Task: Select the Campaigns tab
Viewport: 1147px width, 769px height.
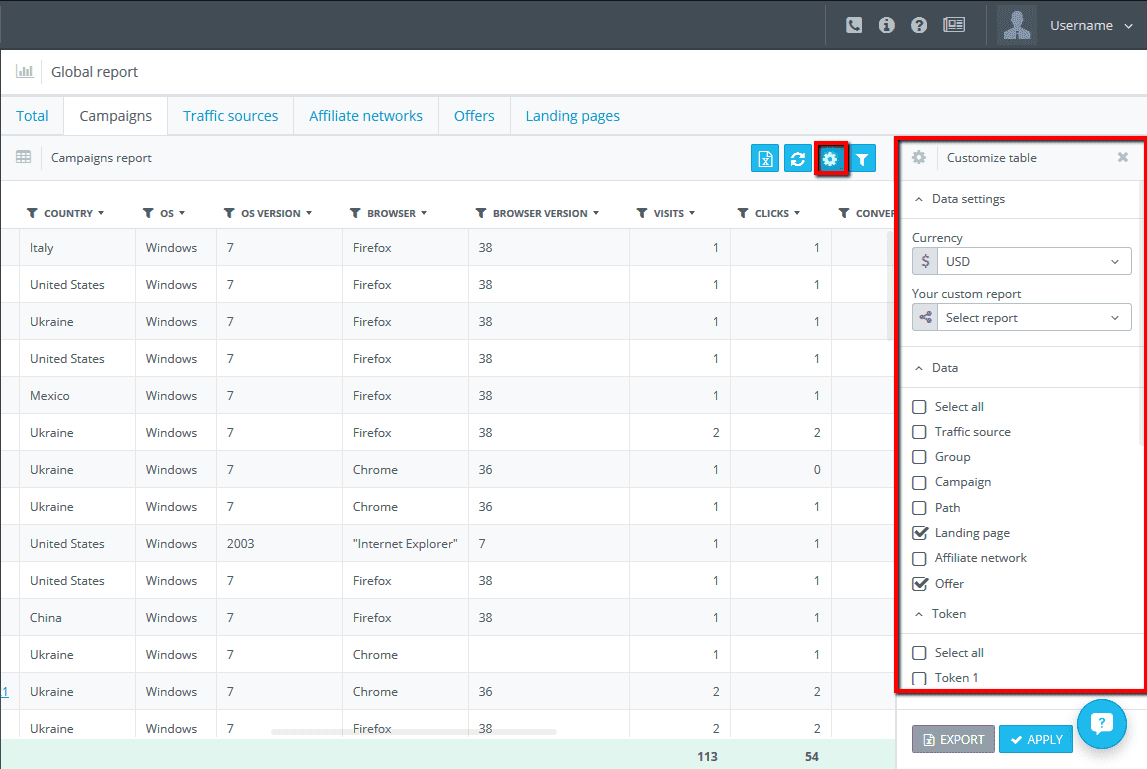Action: [x=116, y=116]
